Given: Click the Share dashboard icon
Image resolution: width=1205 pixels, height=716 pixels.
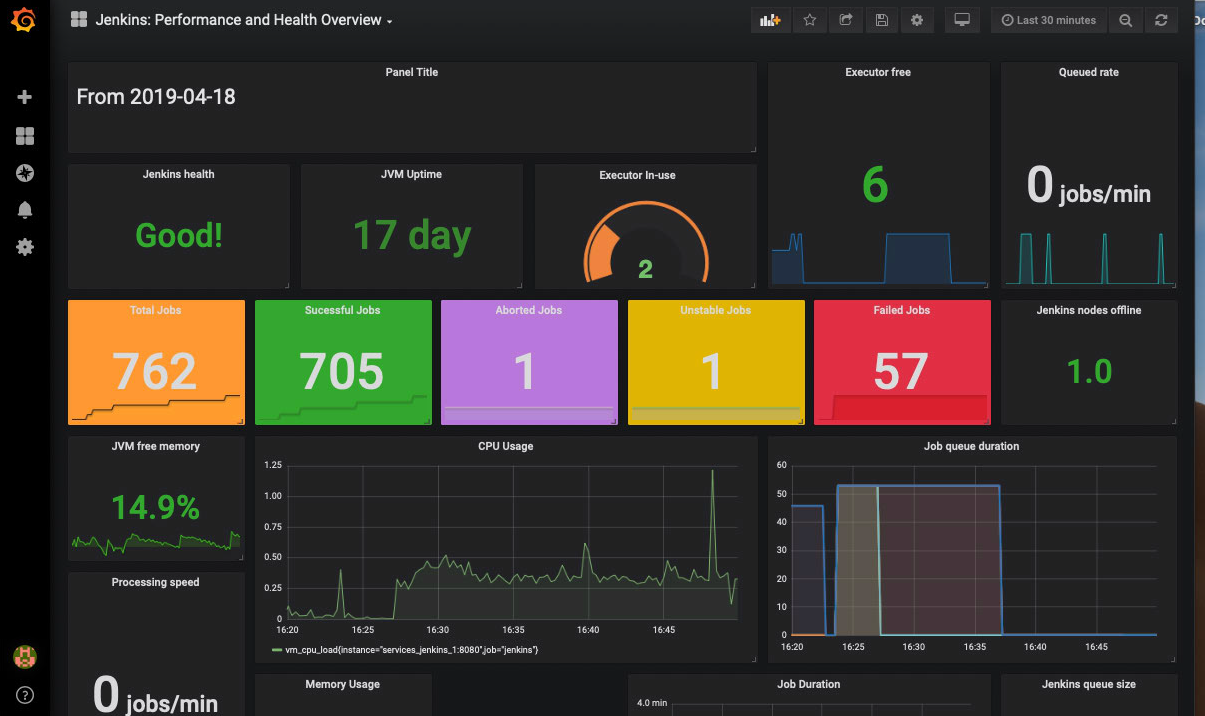Looking at the screenshot, I should (845, 20).
